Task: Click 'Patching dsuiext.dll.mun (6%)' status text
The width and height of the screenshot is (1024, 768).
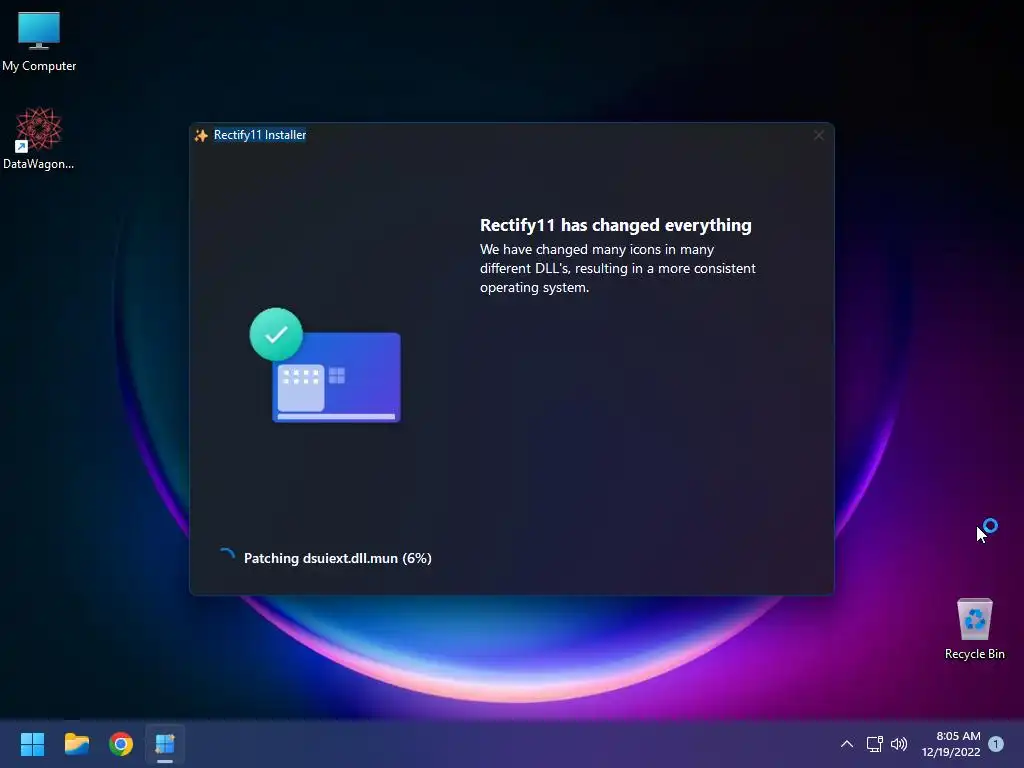Action: pyautogui.click(x=338, y=558)
